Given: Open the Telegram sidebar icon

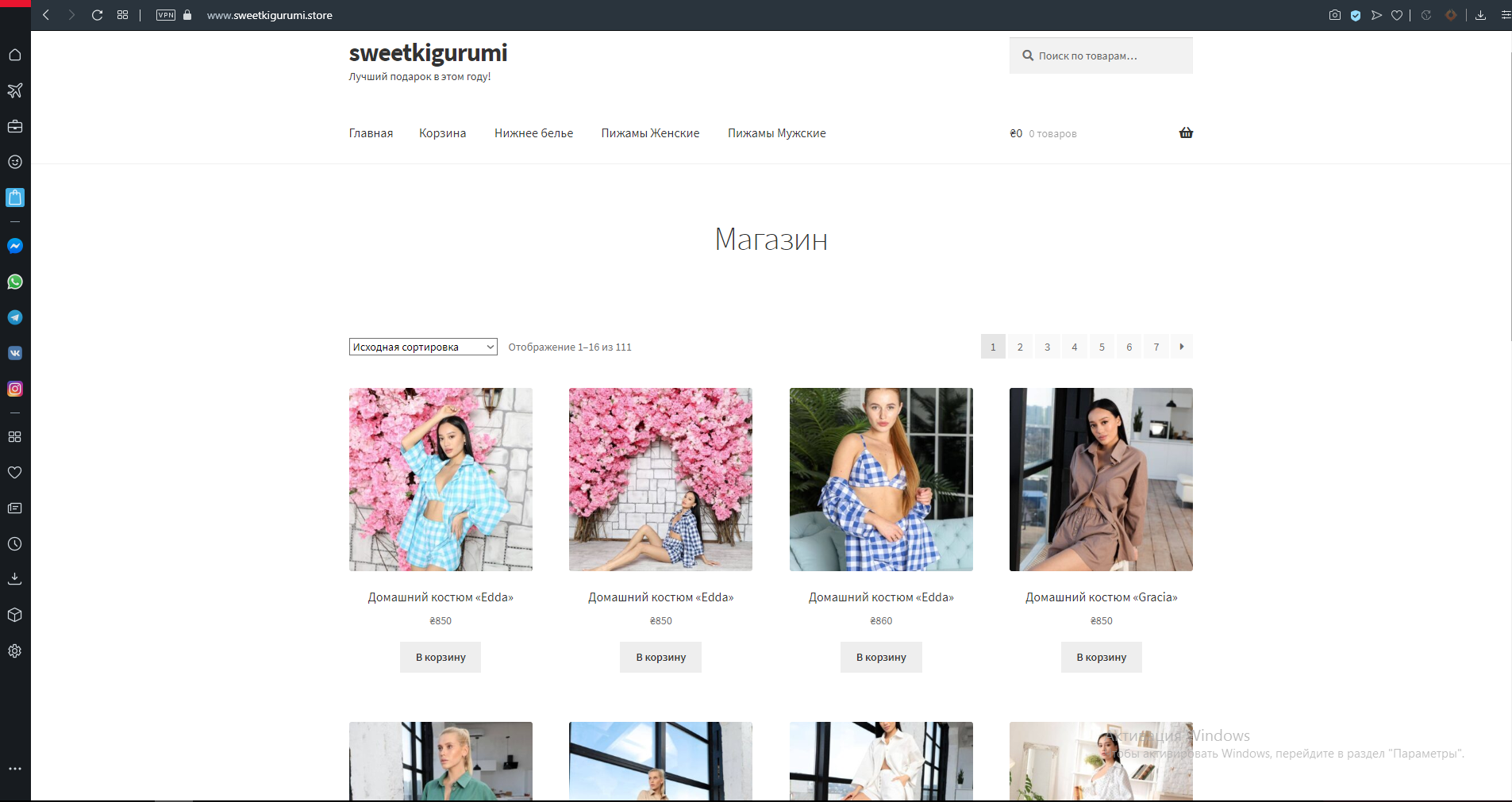Looking at the screenshot, I should [15, 317].
